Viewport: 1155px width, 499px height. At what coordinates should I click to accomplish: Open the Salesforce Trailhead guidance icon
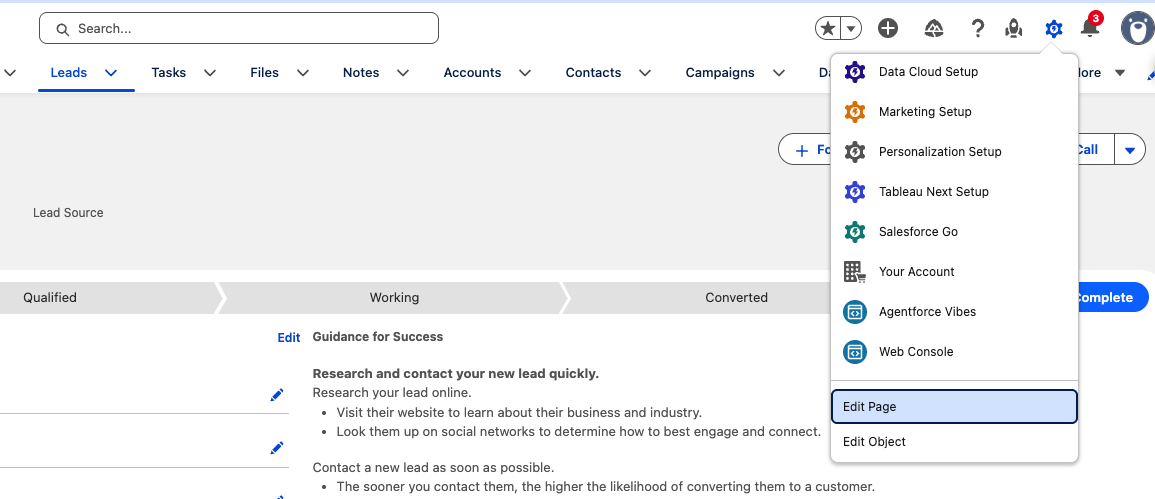pos(934,29)
